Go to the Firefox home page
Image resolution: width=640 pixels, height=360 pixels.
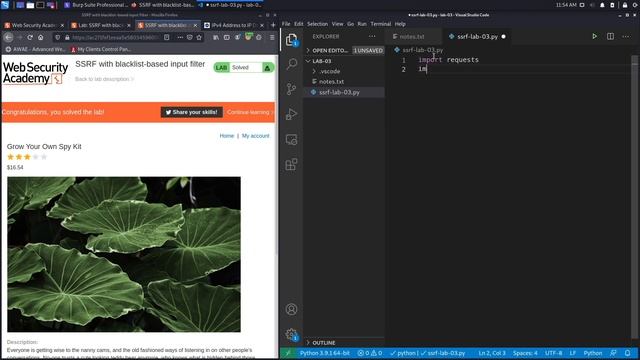40,37
